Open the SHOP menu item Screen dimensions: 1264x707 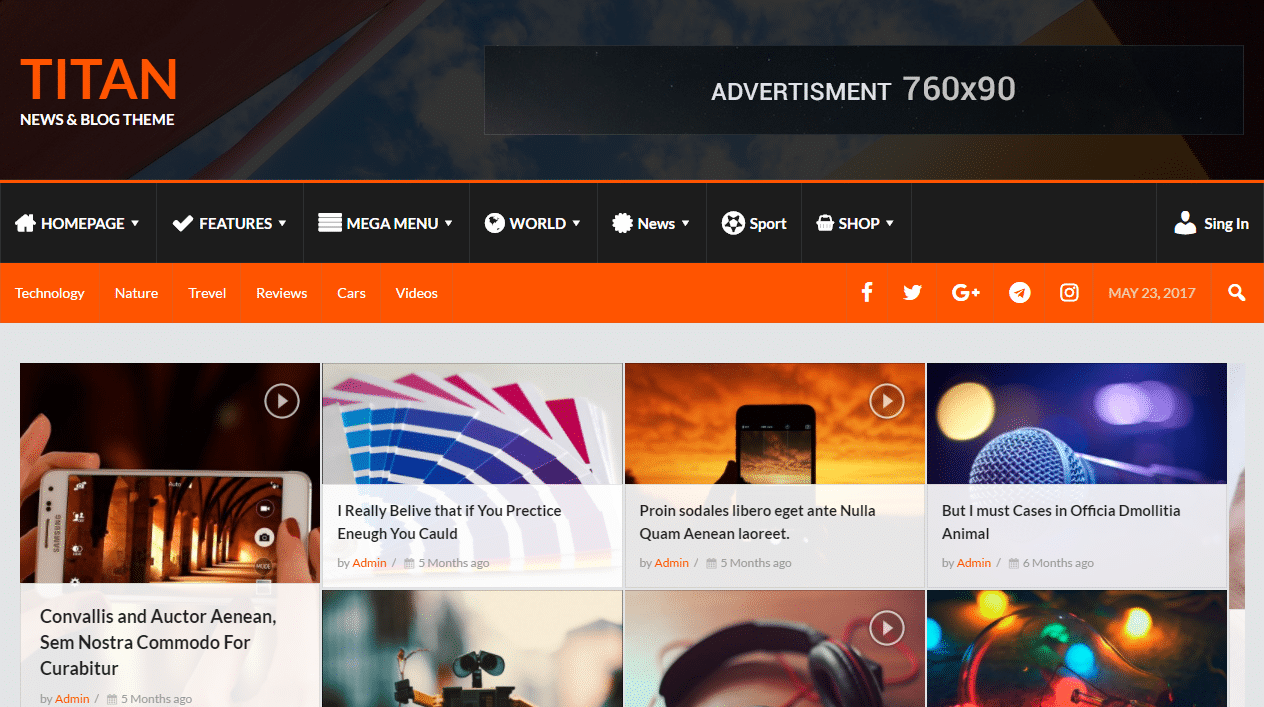pos(856,223)
